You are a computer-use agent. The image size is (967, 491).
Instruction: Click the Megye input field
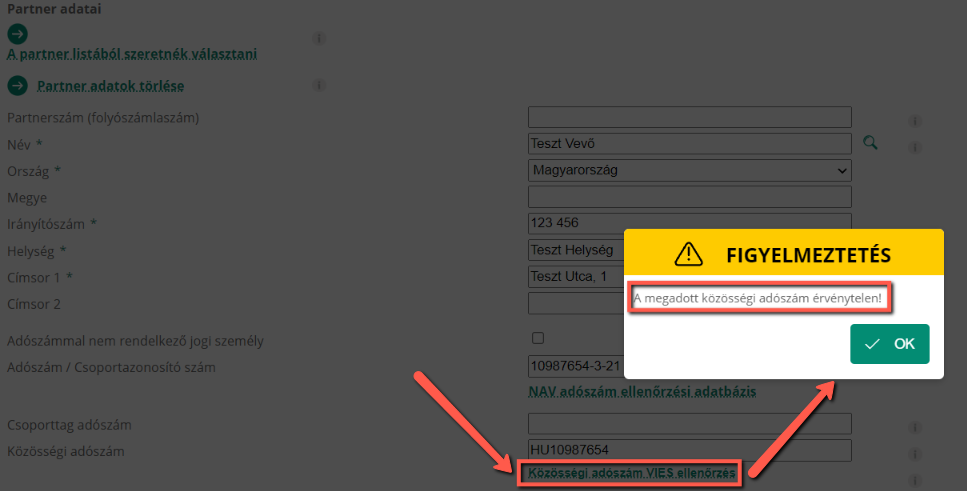[689, 197]
